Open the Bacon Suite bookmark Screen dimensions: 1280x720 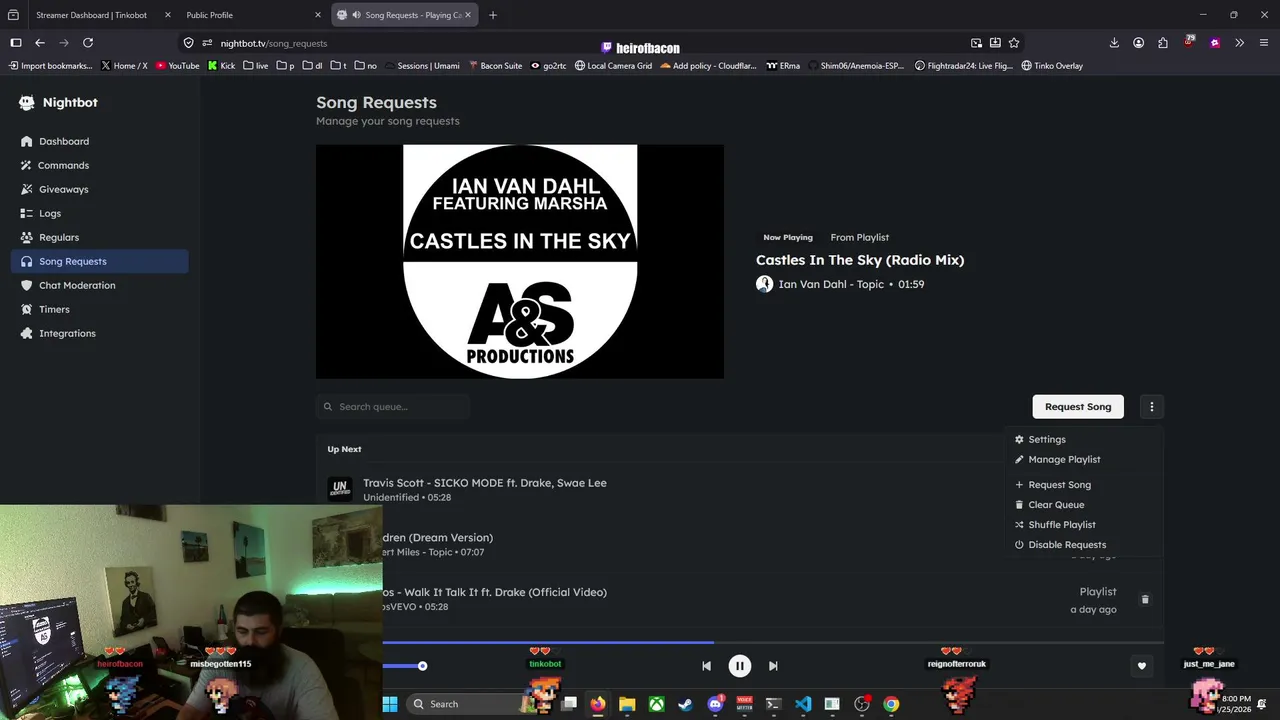point(495,66)
